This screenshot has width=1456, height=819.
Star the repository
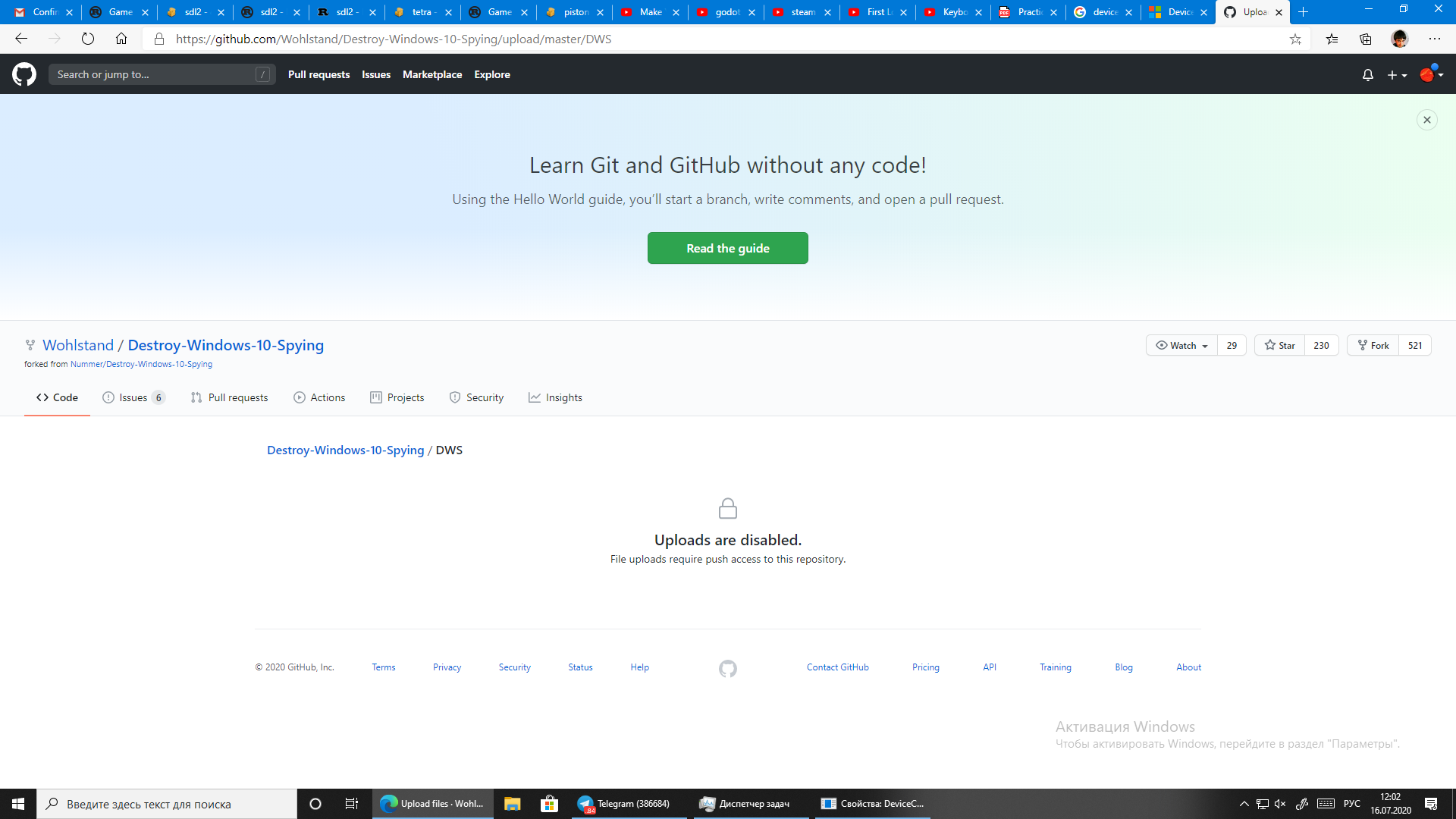1279,345
